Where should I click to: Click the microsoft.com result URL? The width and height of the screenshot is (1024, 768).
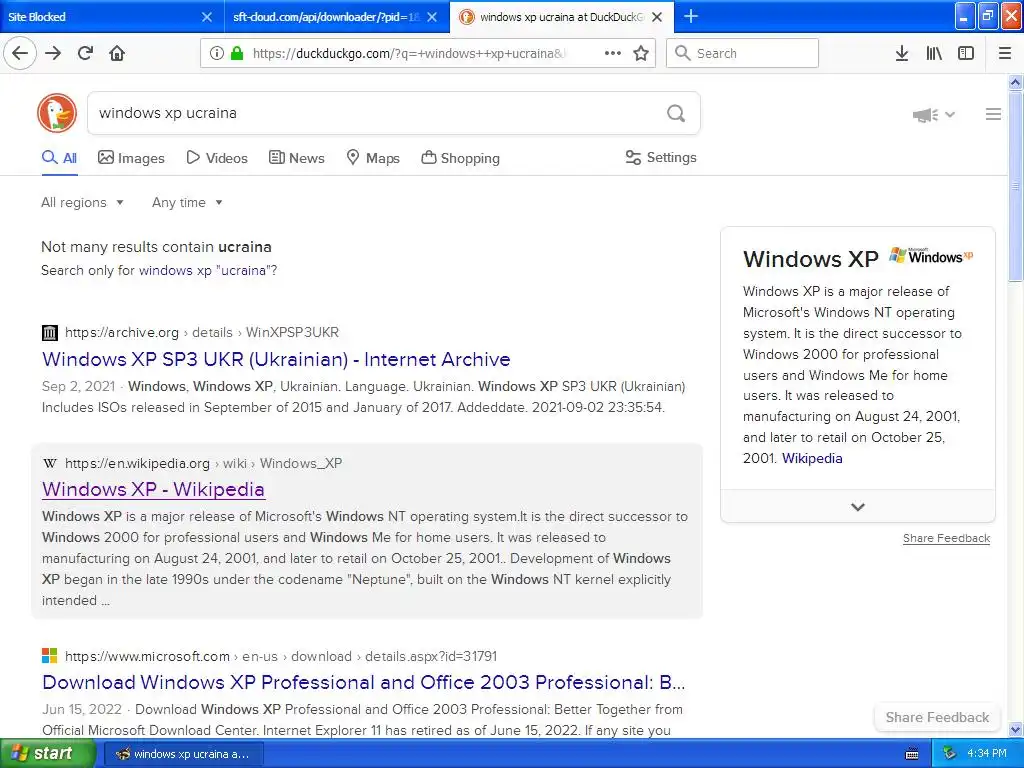(281, 656)
